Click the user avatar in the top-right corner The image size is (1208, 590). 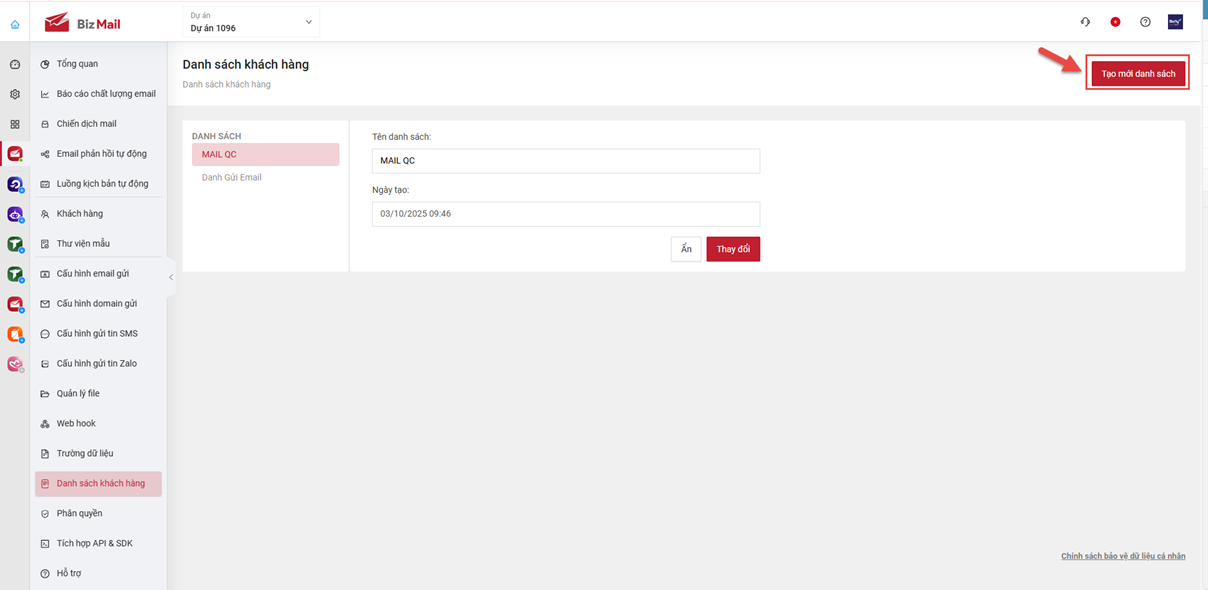1175,22
